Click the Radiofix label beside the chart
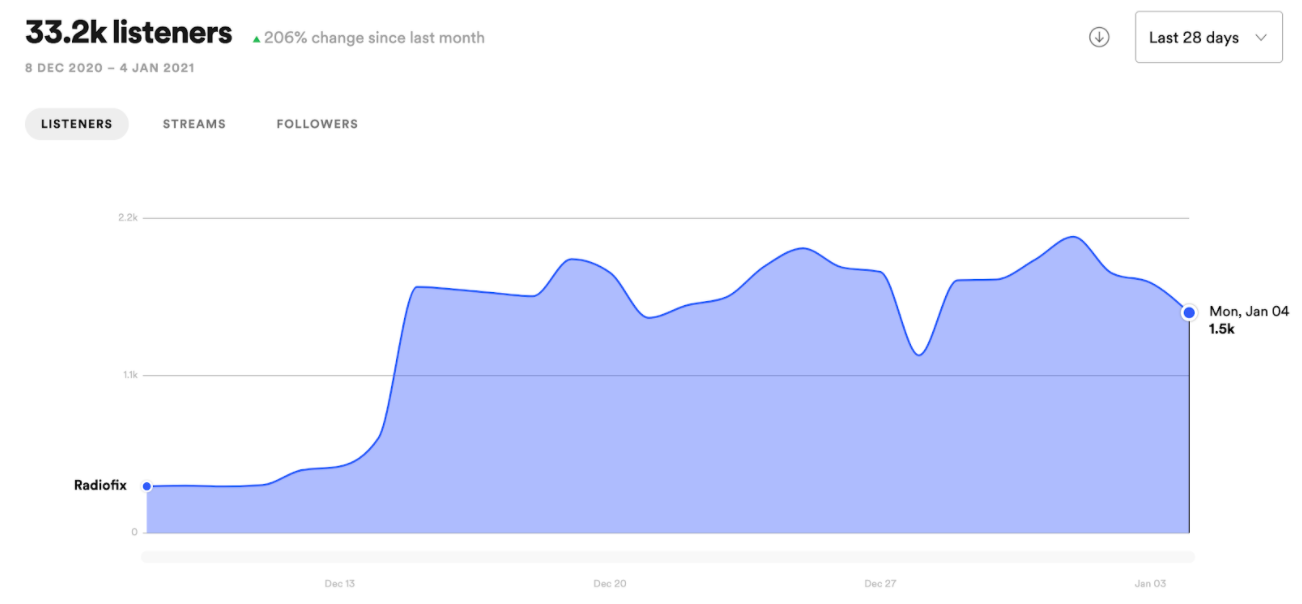This screenshot has height=604, width=1302. [100, 485]
